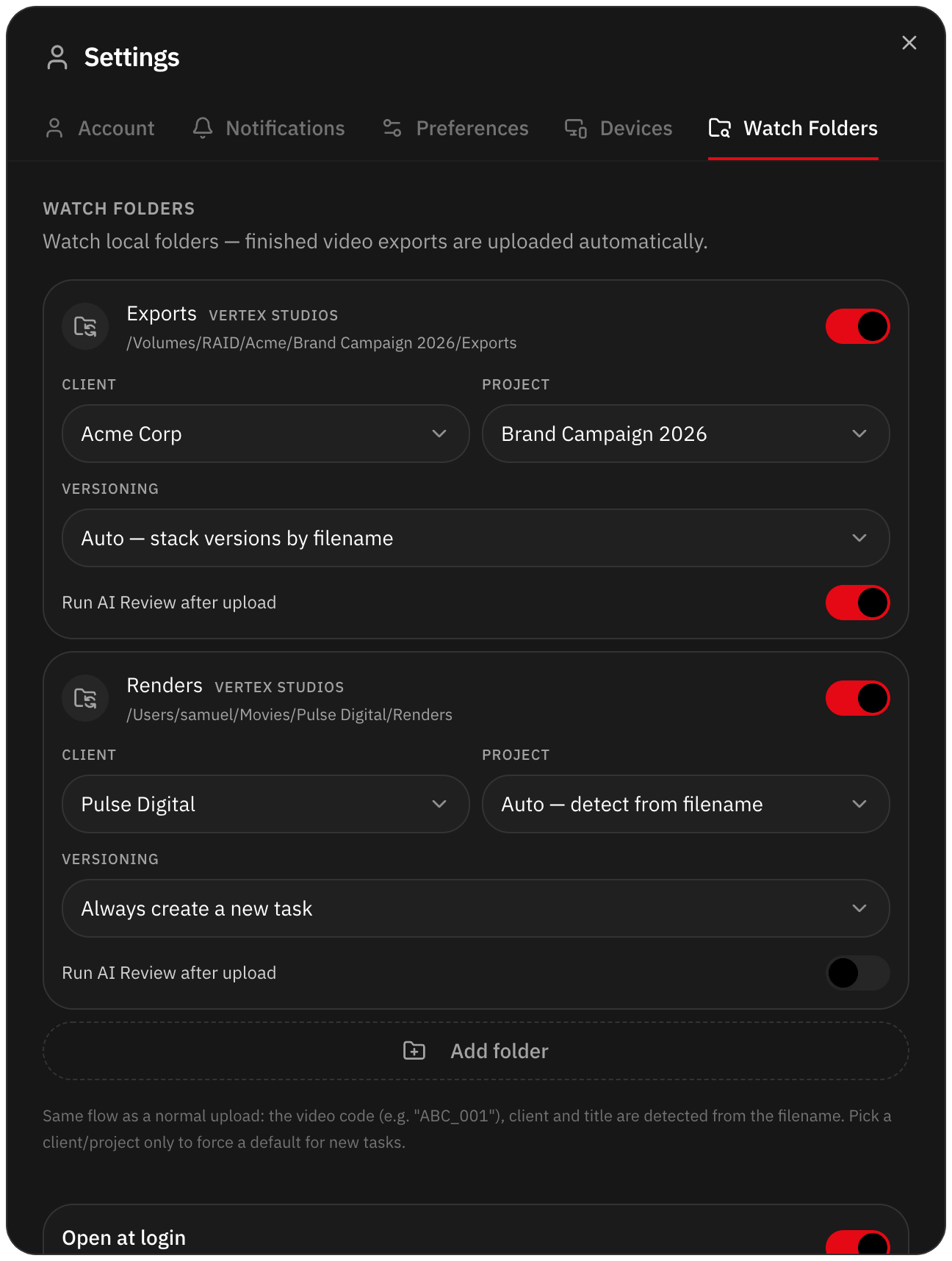The width and height of the screenshot is (952, 1261).
Task: Expand the Auto stack versions dropdown
Action: pyautogui.click(x=476, y=538)
